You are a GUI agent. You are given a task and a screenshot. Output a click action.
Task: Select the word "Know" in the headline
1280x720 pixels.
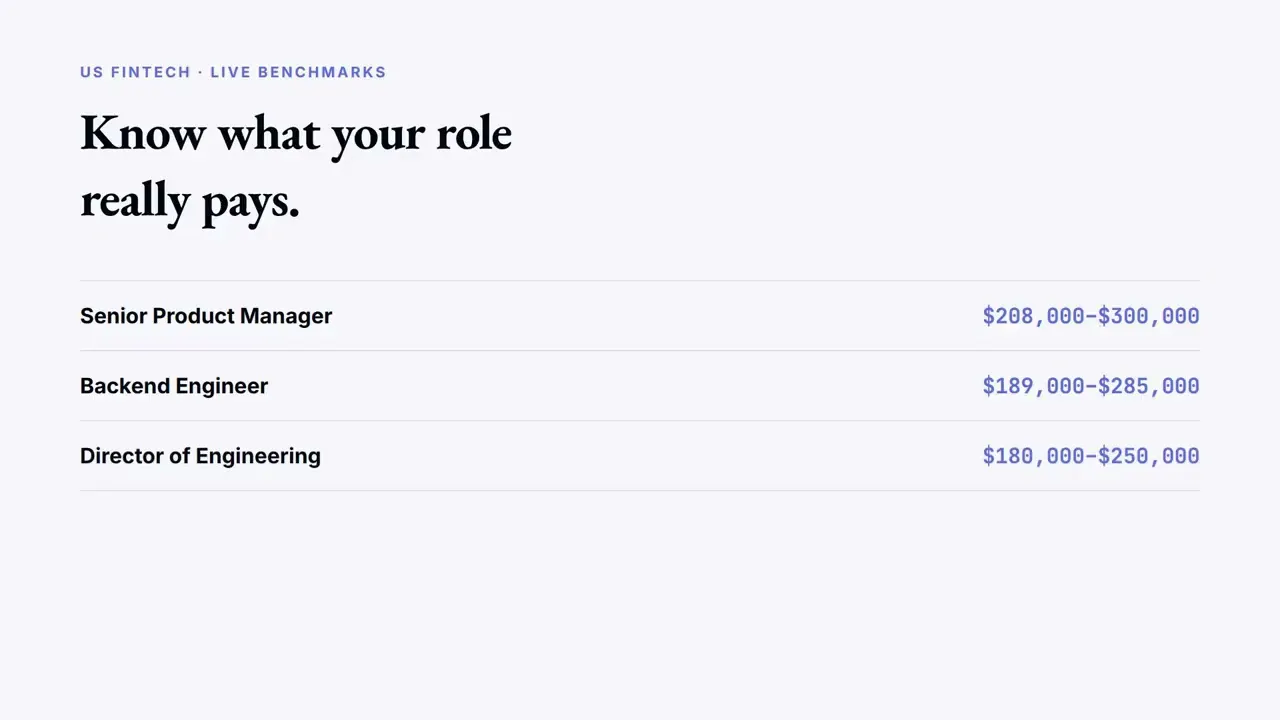(x=143, y=133)
